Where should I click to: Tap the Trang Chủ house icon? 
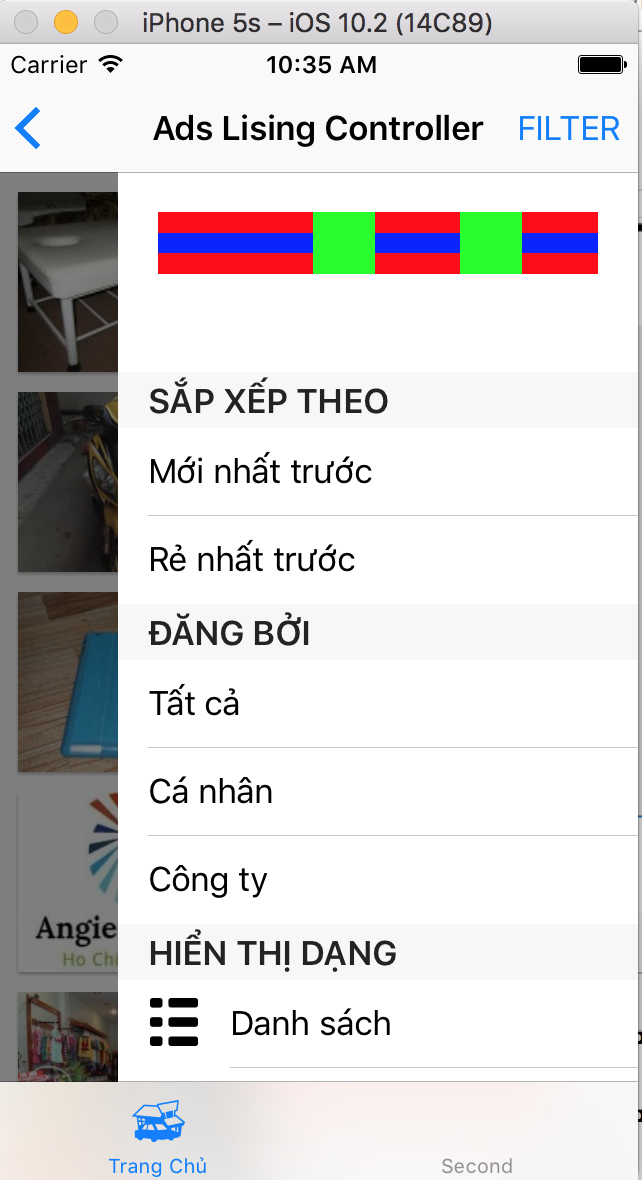[158, 1121]
